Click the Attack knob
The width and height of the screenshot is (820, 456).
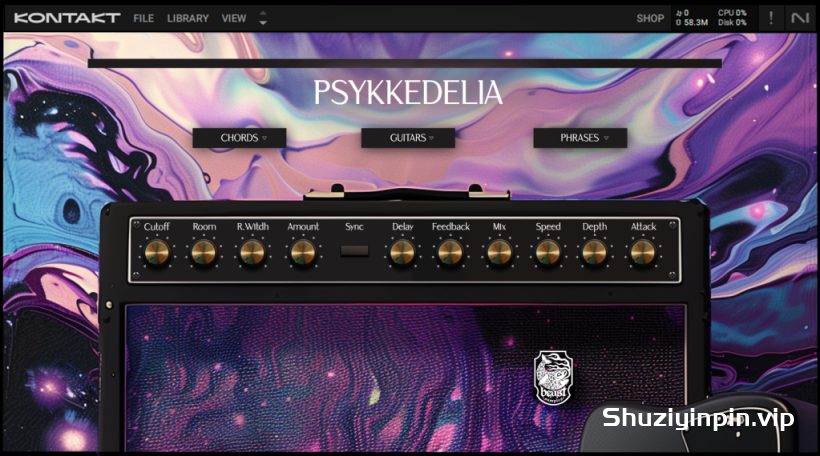tap(643, 253)
